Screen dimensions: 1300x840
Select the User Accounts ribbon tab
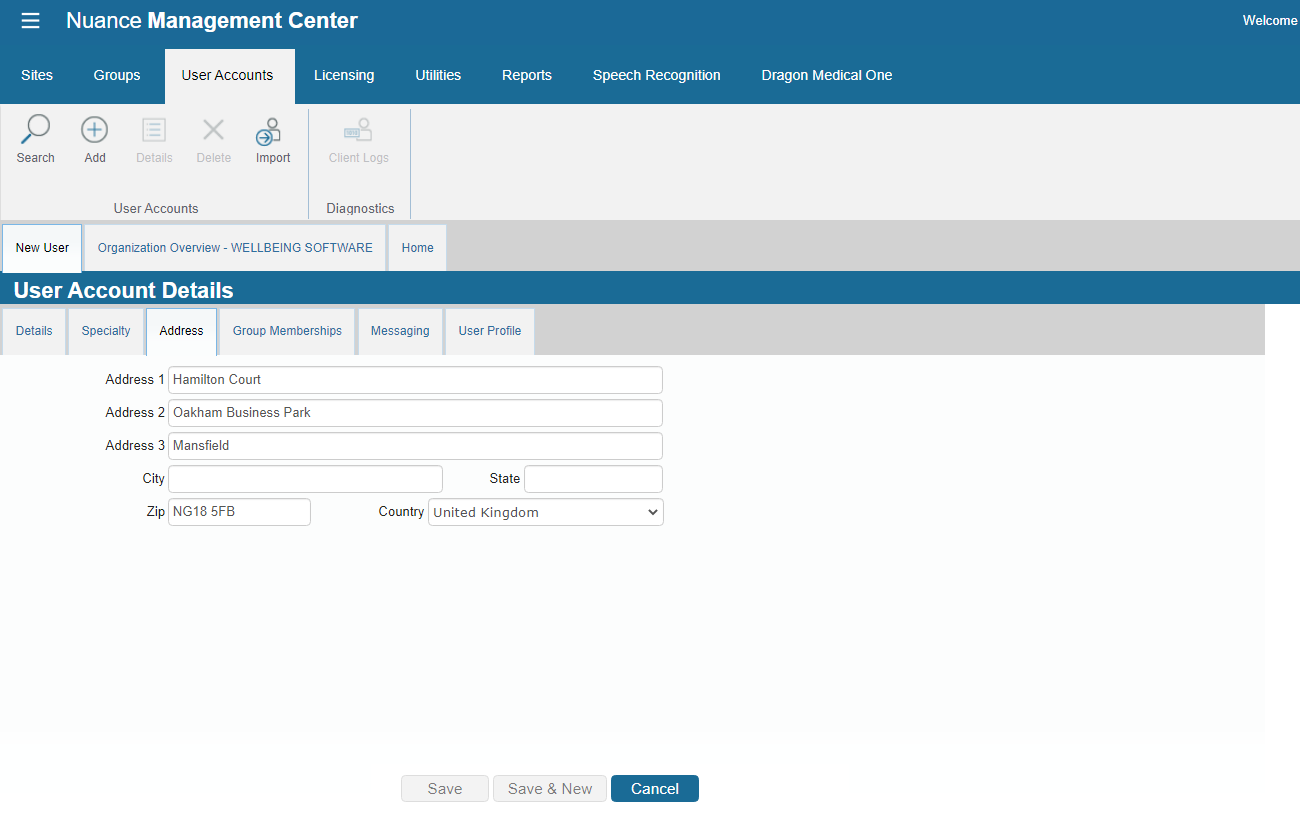[228, 76]
